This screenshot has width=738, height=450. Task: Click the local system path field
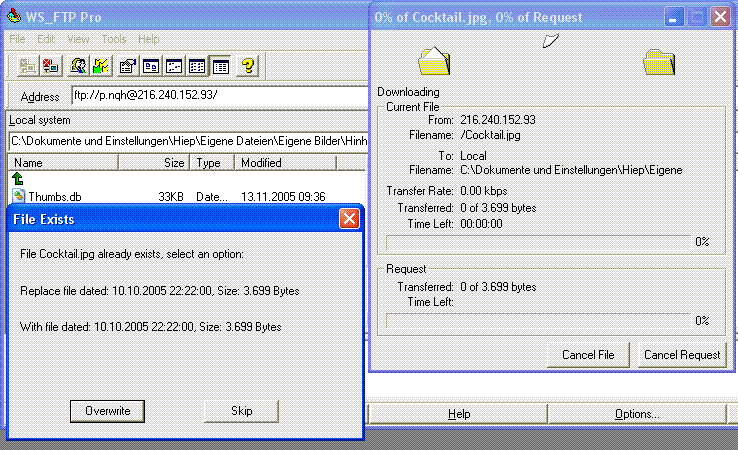[x=188, y=141]
